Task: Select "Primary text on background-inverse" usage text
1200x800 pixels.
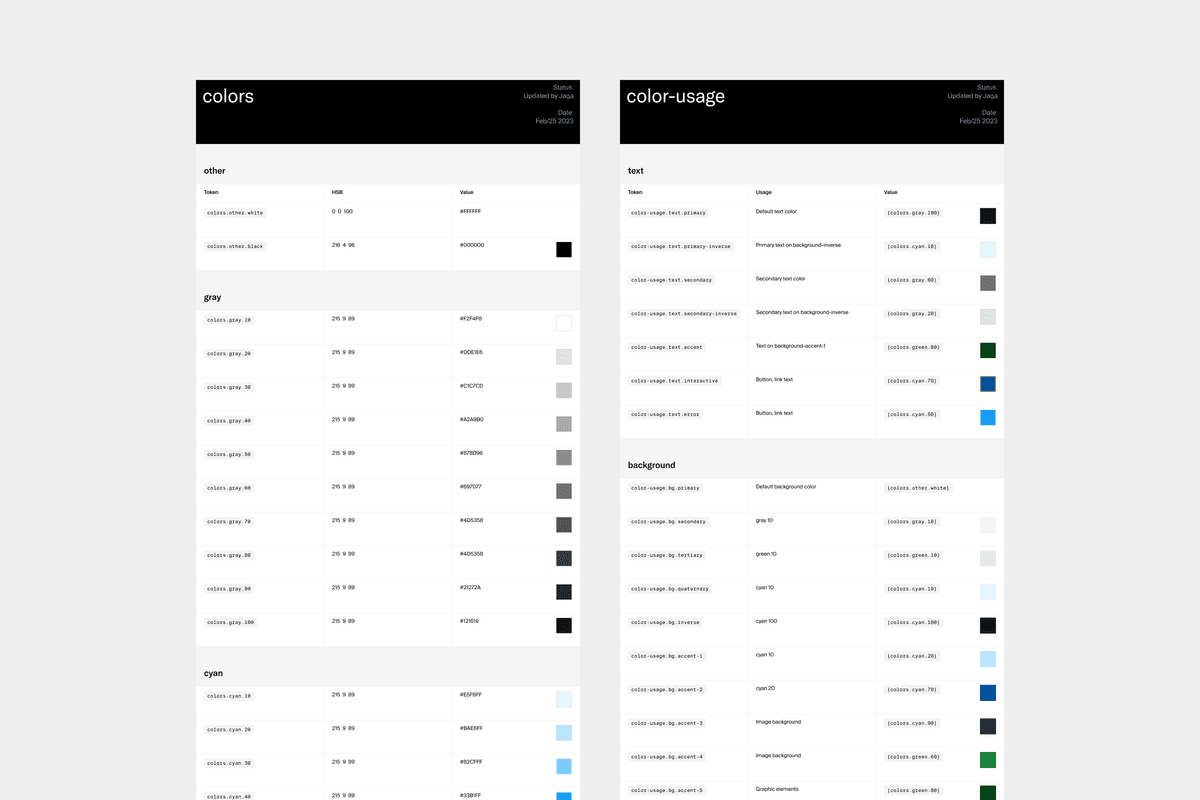Action: point(802,245)
